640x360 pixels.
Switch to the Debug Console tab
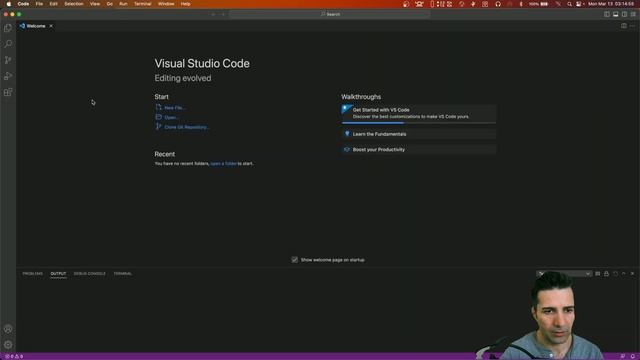[x=89, y=273]
